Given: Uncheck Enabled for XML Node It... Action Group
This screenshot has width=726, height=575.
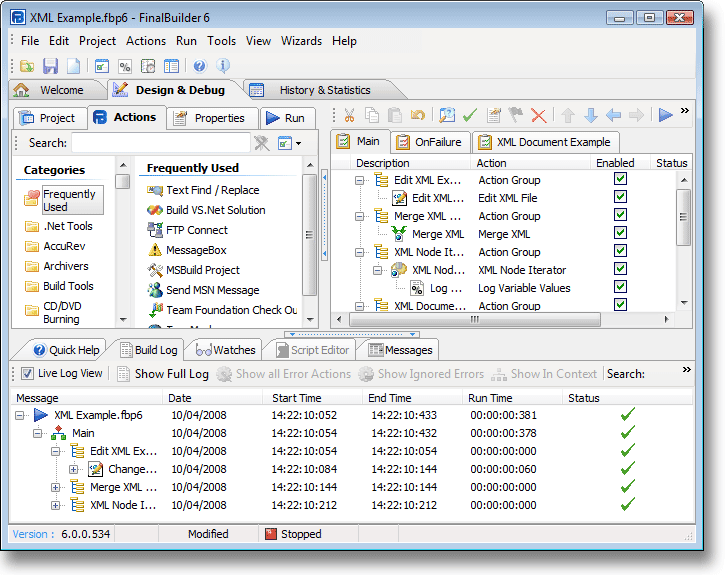Looking at the screenshot, I should [620, 251].
